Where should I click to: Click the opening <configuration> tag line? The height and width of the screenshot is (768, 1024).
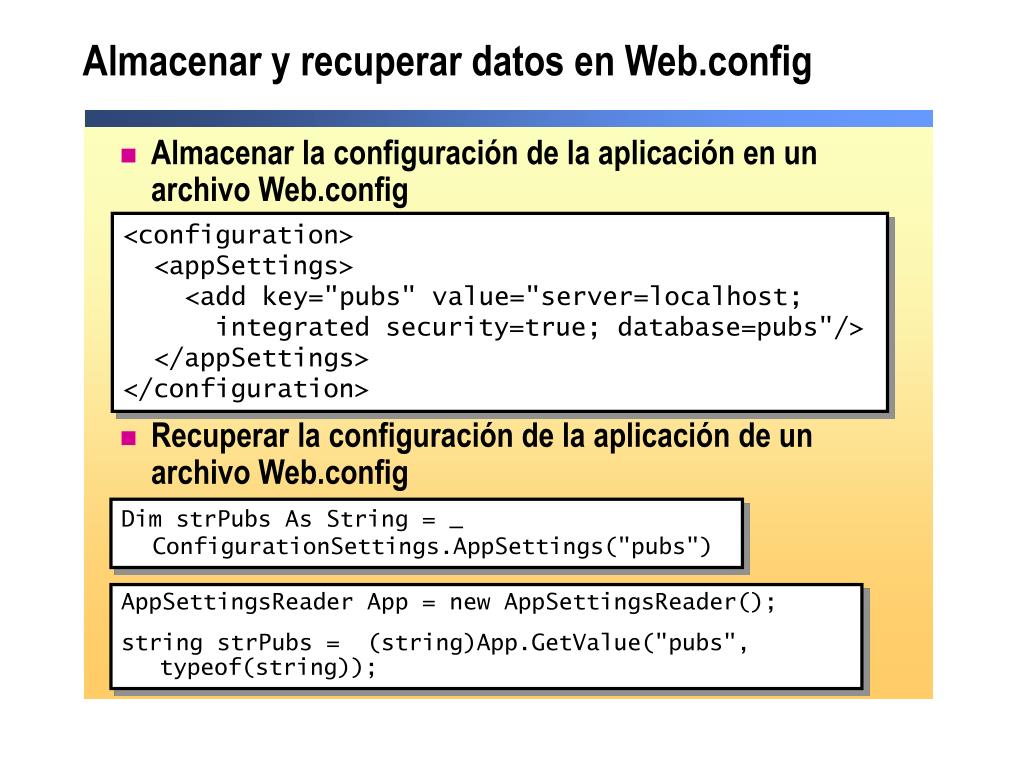coord(238,236)
